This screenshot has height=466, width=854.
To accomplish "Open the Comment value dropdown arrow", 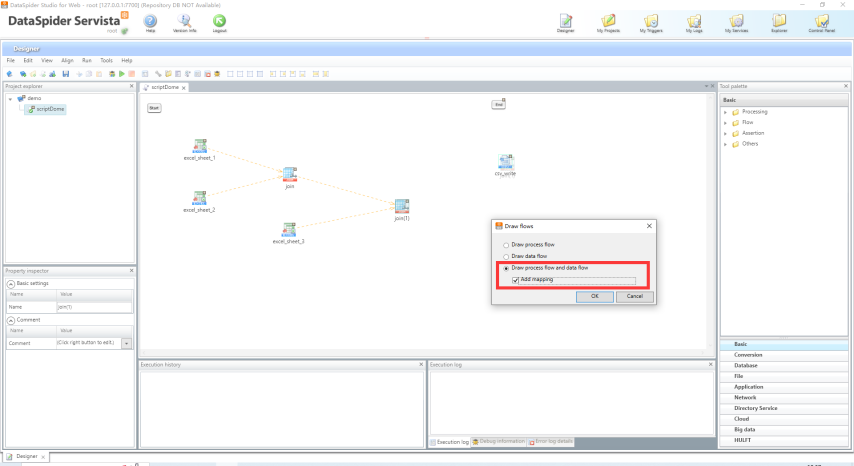I will click(127, 344).
